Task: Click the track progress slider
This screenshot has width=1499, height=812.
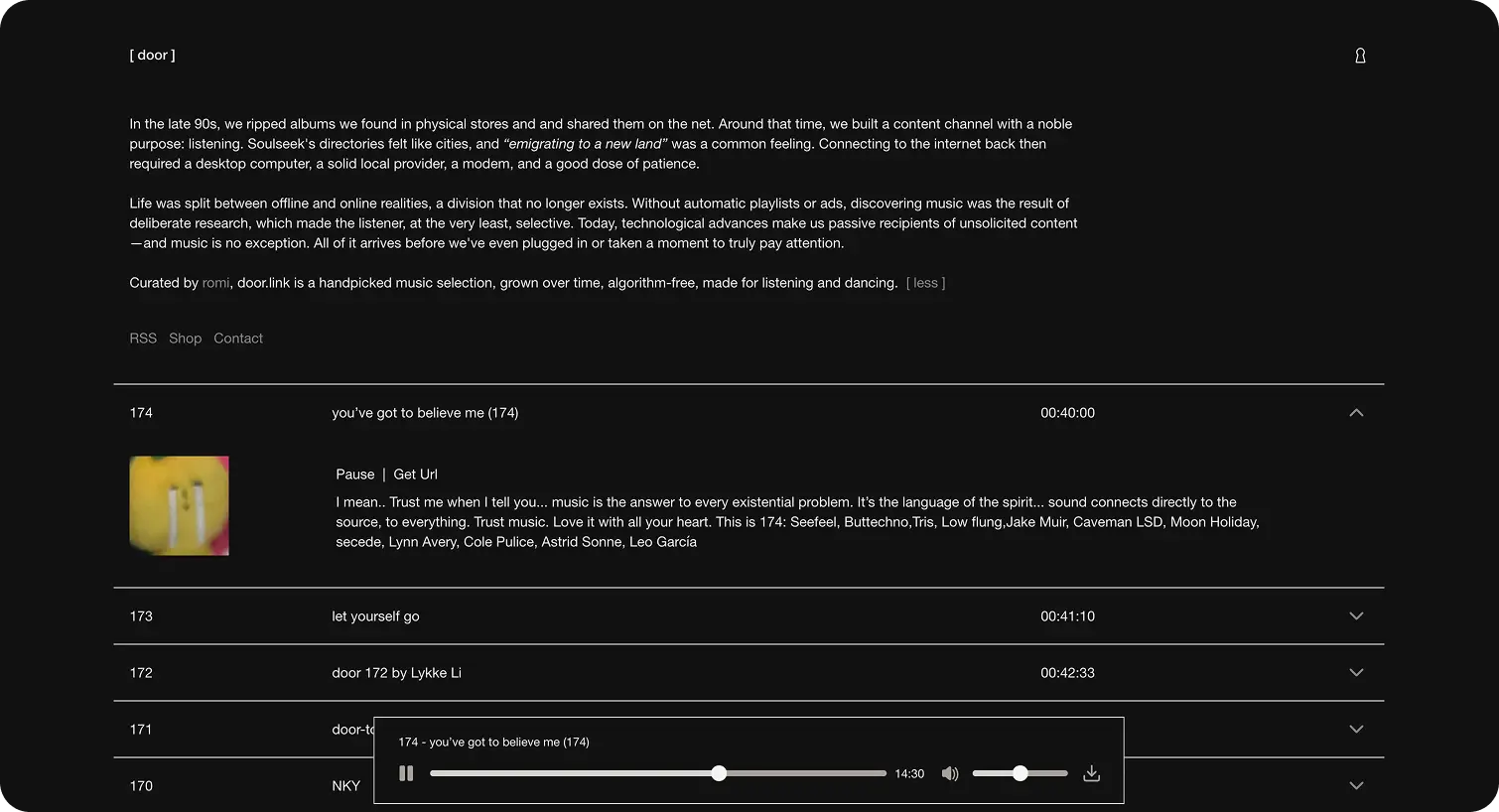Action: 657,773
